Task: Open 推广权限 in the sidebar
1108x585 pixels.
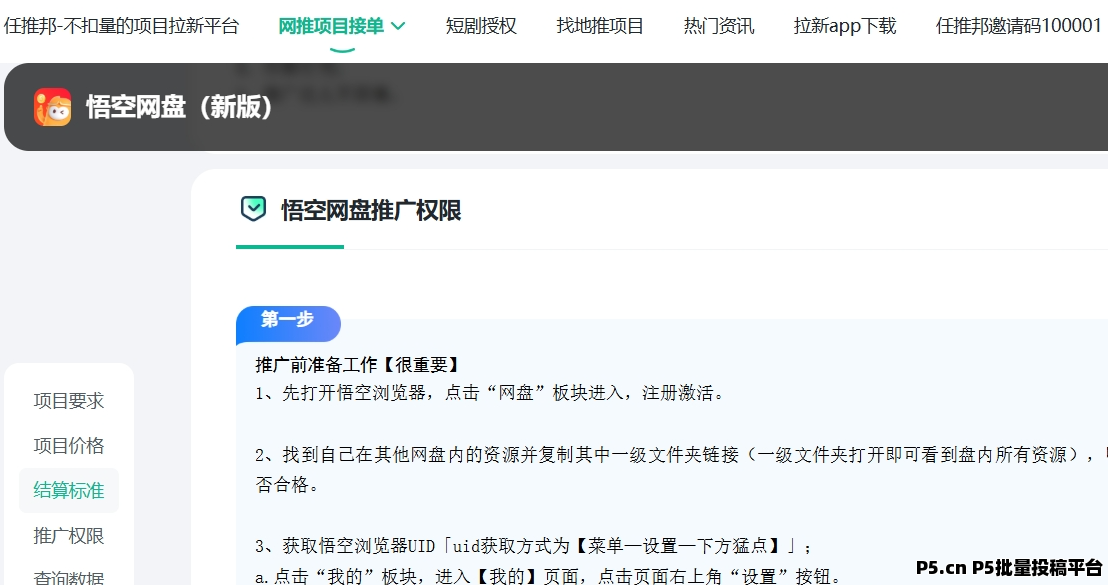Action: pos(69,536)
